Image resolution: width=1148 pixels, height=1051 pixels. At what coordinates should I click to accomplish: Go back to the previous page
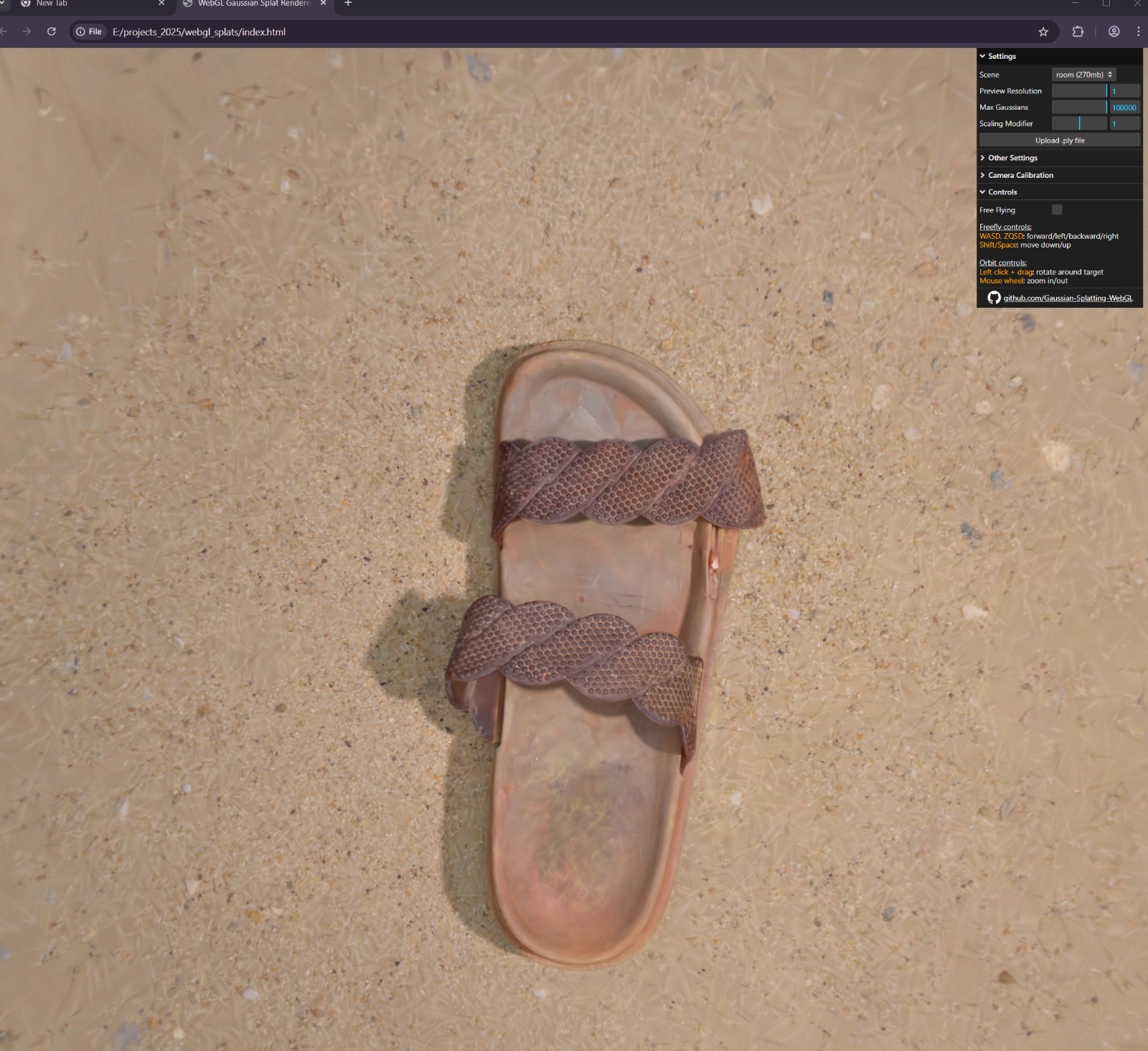(x=4, y=32)
